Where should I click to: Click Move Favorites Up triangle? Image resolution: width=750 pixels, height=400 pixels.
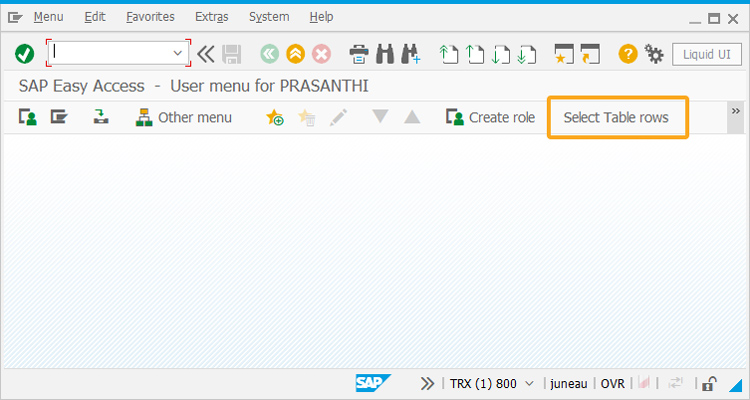coord(412,117)
